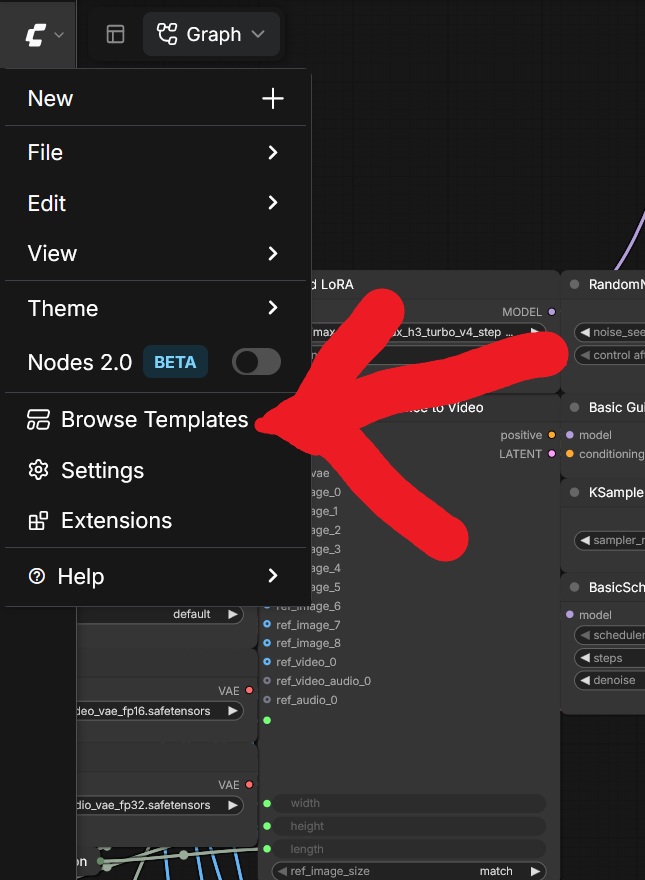Click the Extensions puzzle icon

38,521
